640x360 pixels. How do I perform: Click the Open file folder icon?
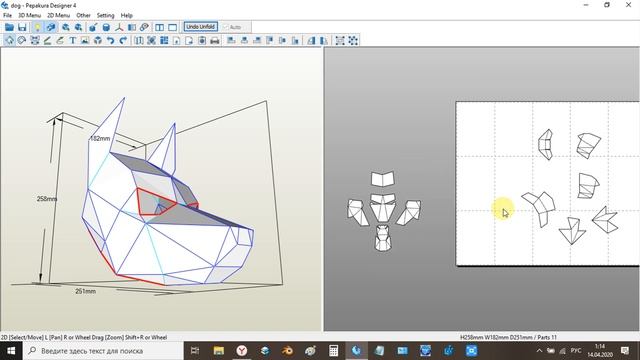click(9, 27)
